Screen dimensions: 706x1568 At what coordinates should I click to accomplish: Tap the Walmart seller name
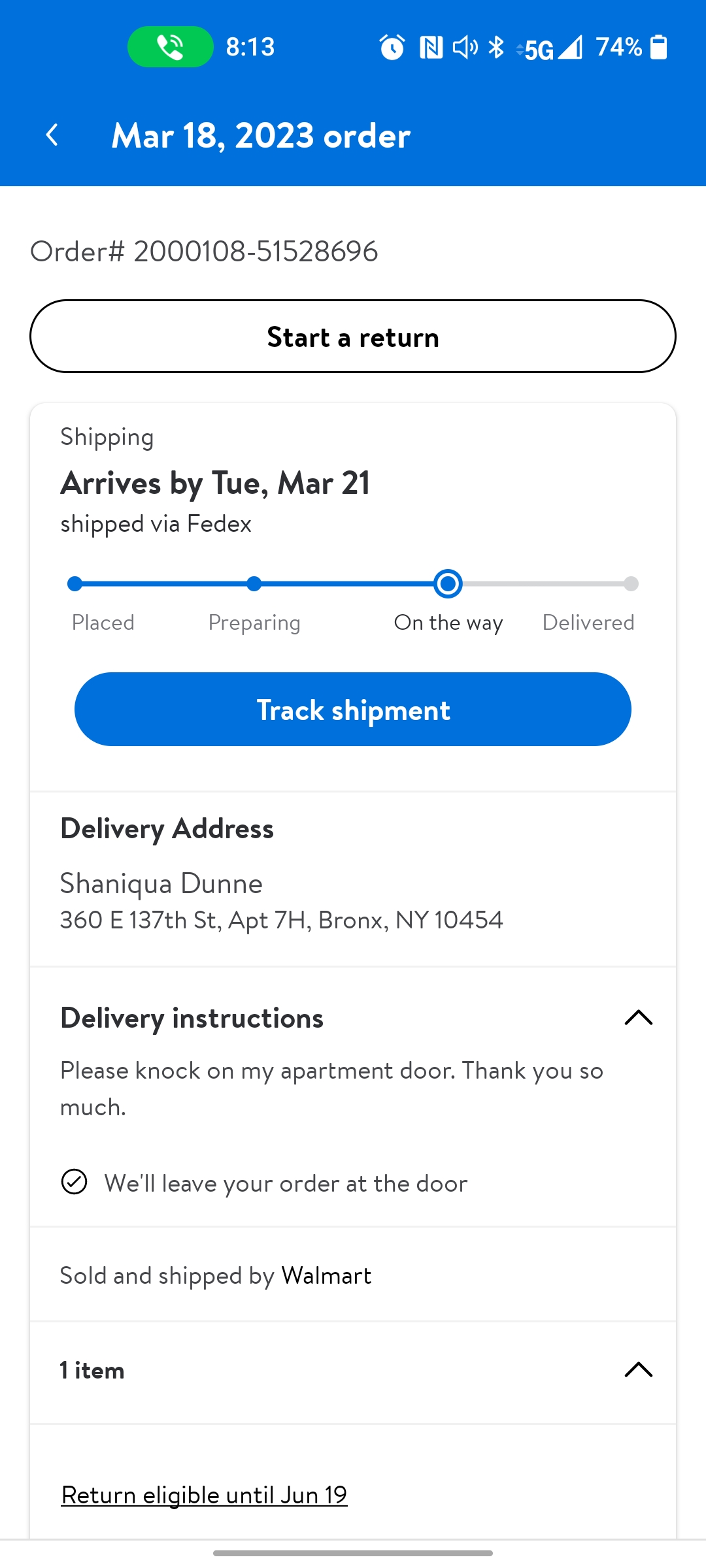pos(326,1275)
